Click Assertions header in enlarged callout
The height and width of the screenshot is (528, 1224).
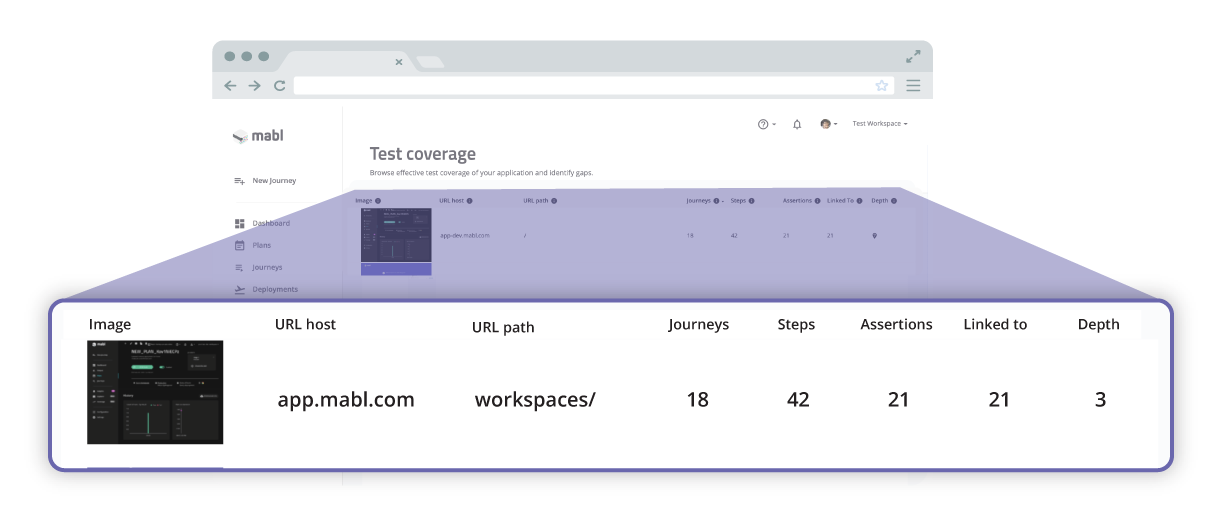pyautogui.click(x=896, y=324)
